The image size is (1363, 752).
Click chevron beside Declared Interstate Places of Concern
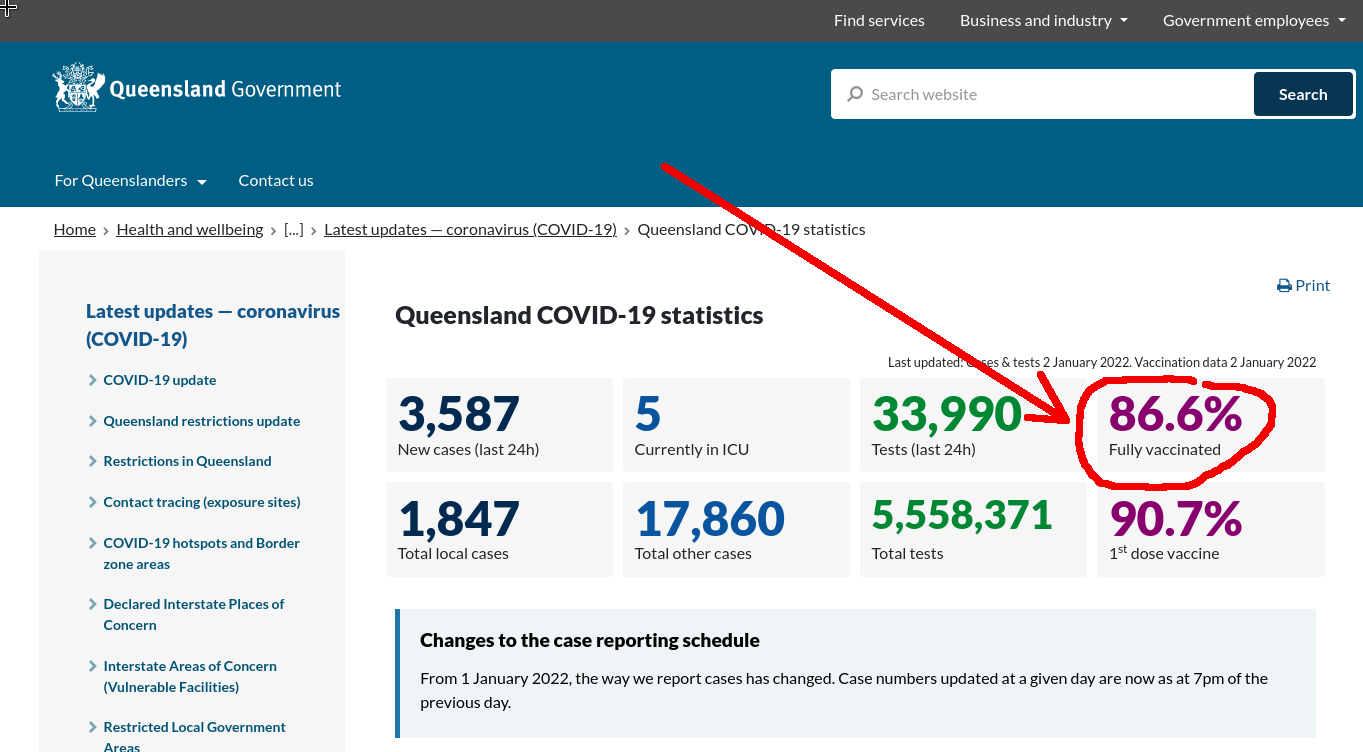tap(93, 604)
